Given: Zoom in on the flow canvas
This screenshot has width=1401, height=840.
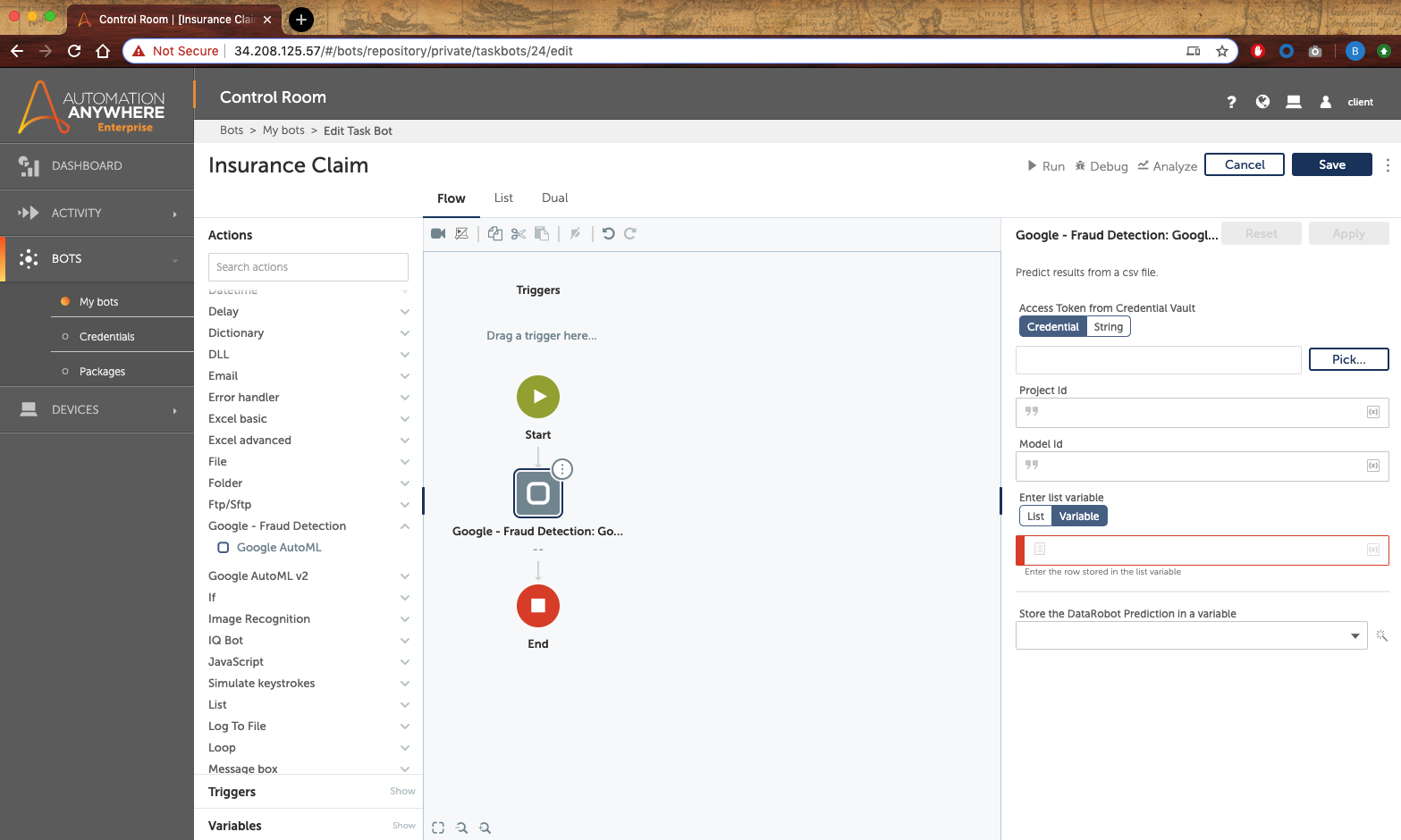Looking at the screenshot, I should (x=485, y=827).
